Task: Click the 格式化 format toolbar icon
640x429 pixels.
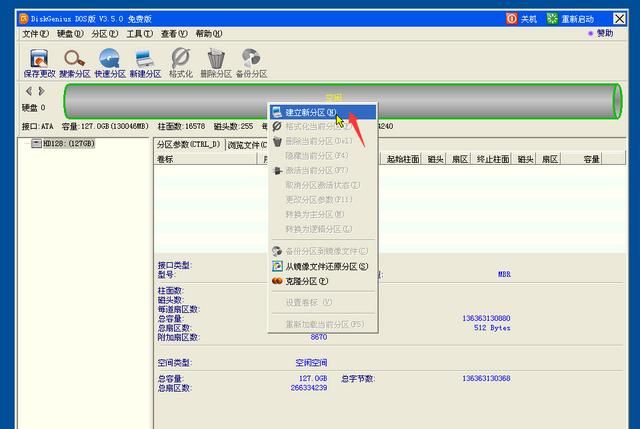Action: [x=180, y=63]
